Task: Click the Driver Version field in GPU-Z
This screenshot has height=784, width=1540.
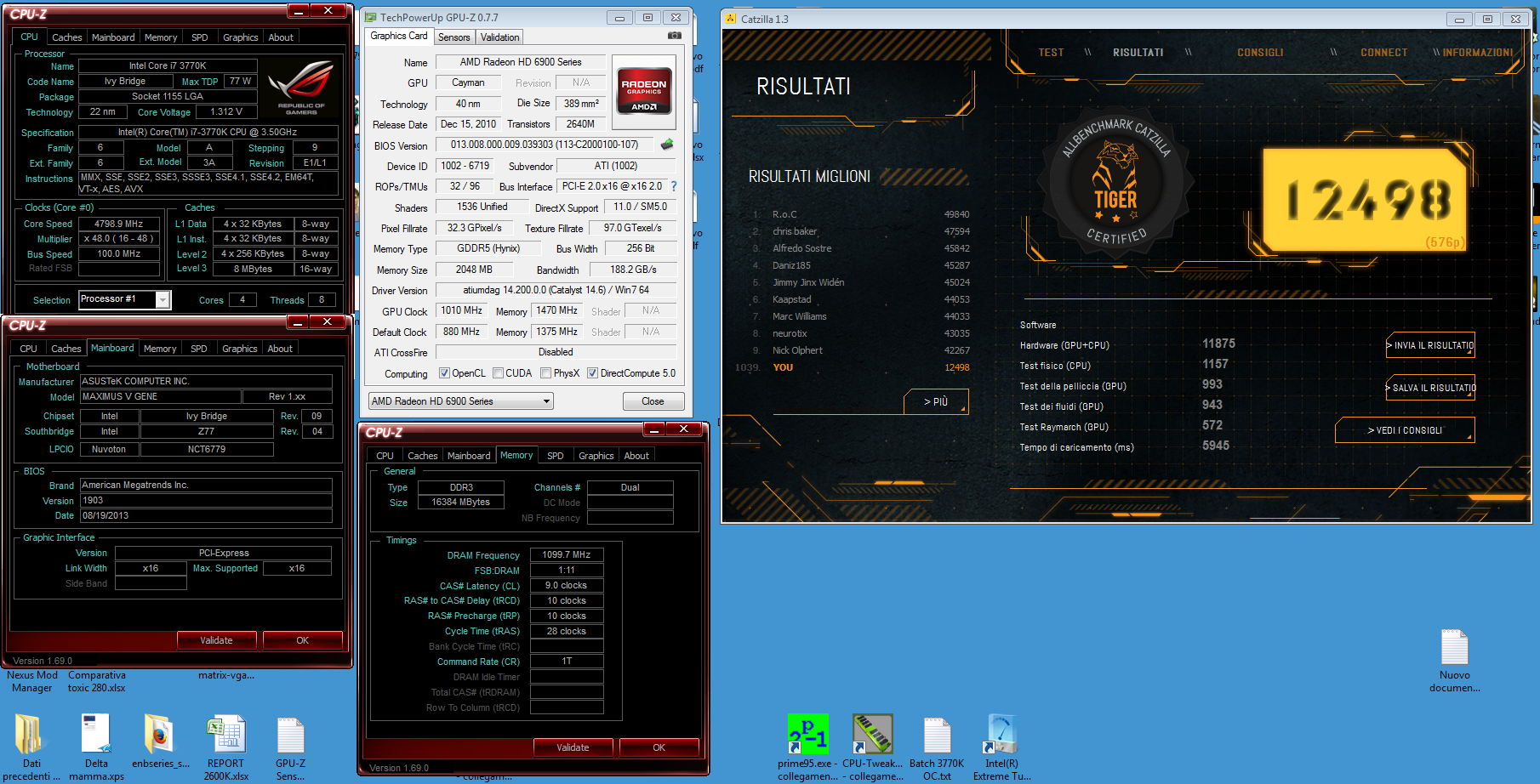Action: point(556,290)
